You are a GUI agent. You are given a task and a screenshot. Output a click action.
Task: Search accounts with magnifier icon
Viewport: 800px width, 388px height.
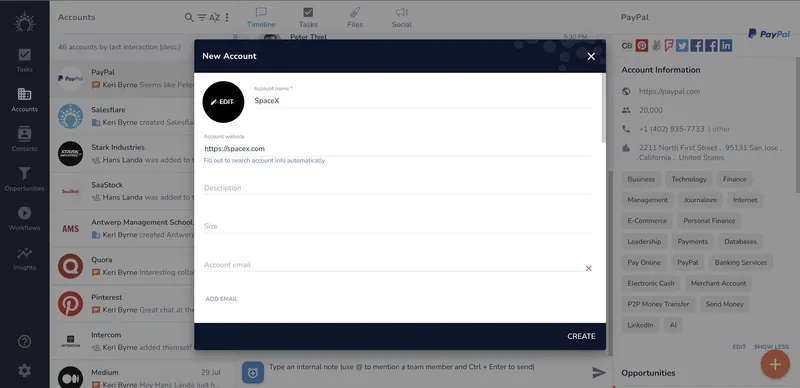pos(189,17)
